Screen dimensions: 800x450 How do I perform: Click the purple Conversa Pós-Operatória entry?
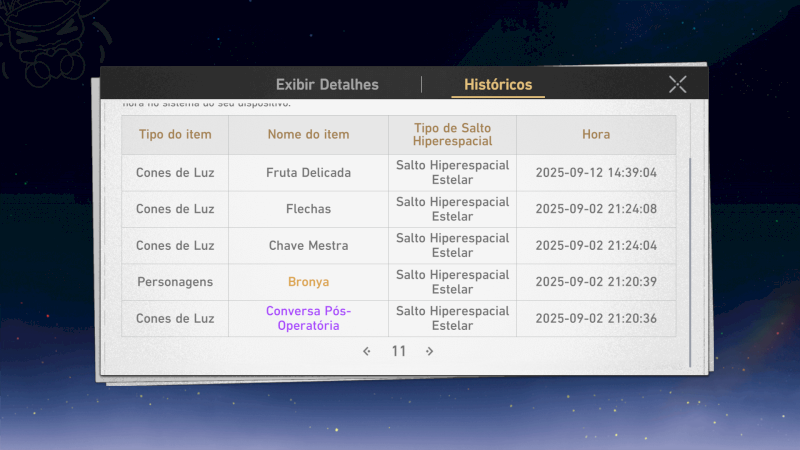click(308, 318)
